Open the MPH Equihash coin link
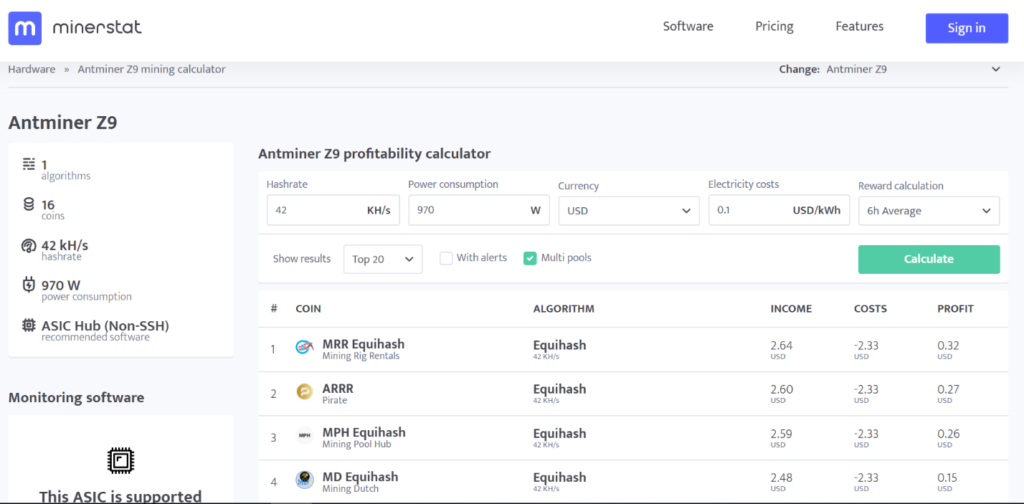The height and width of the screenshot is (504, 1024). (364, 432)
